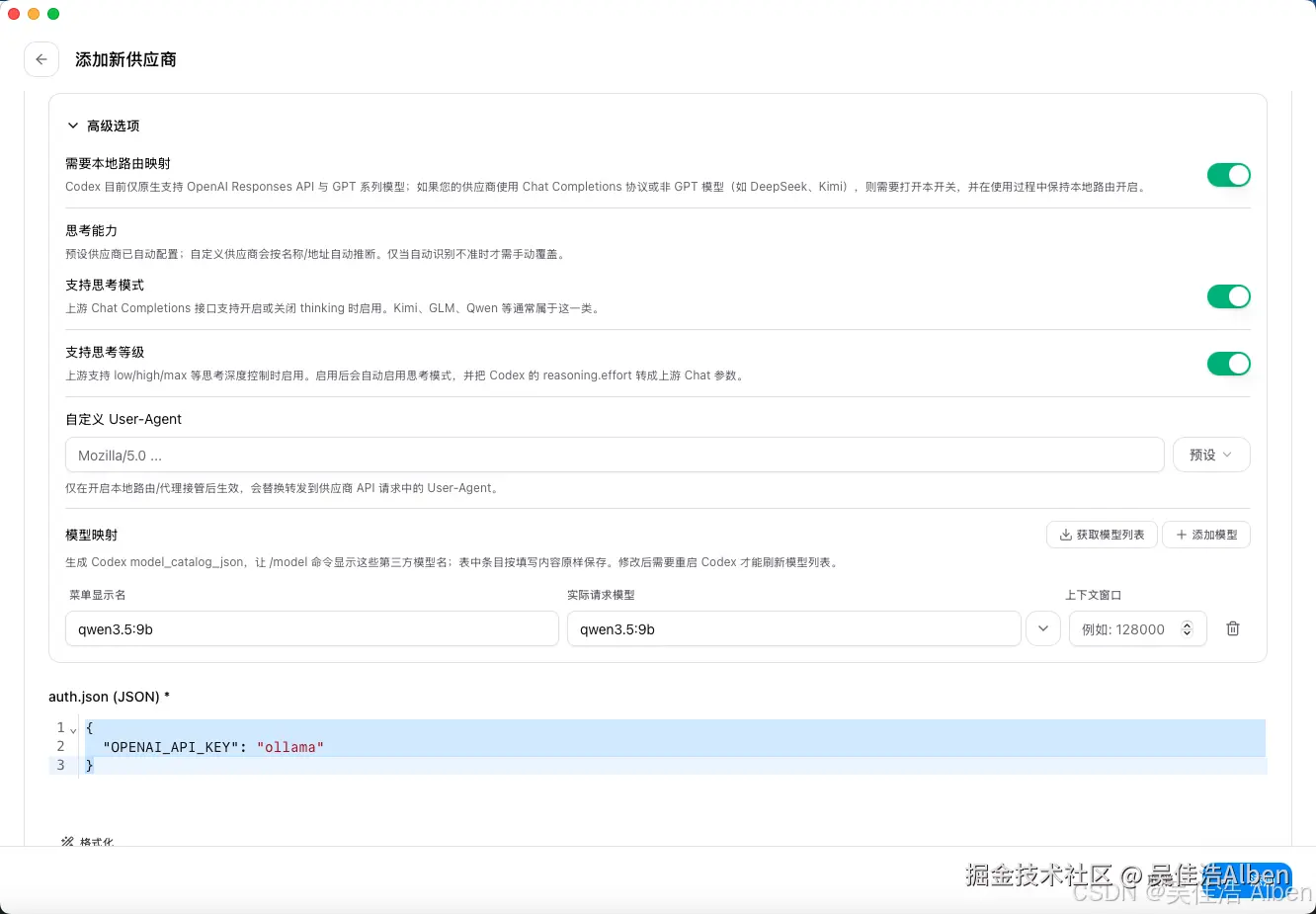Turn off 支持思考模式 toggle
Screen dimensions: 1316x914
pos(1228,296)
